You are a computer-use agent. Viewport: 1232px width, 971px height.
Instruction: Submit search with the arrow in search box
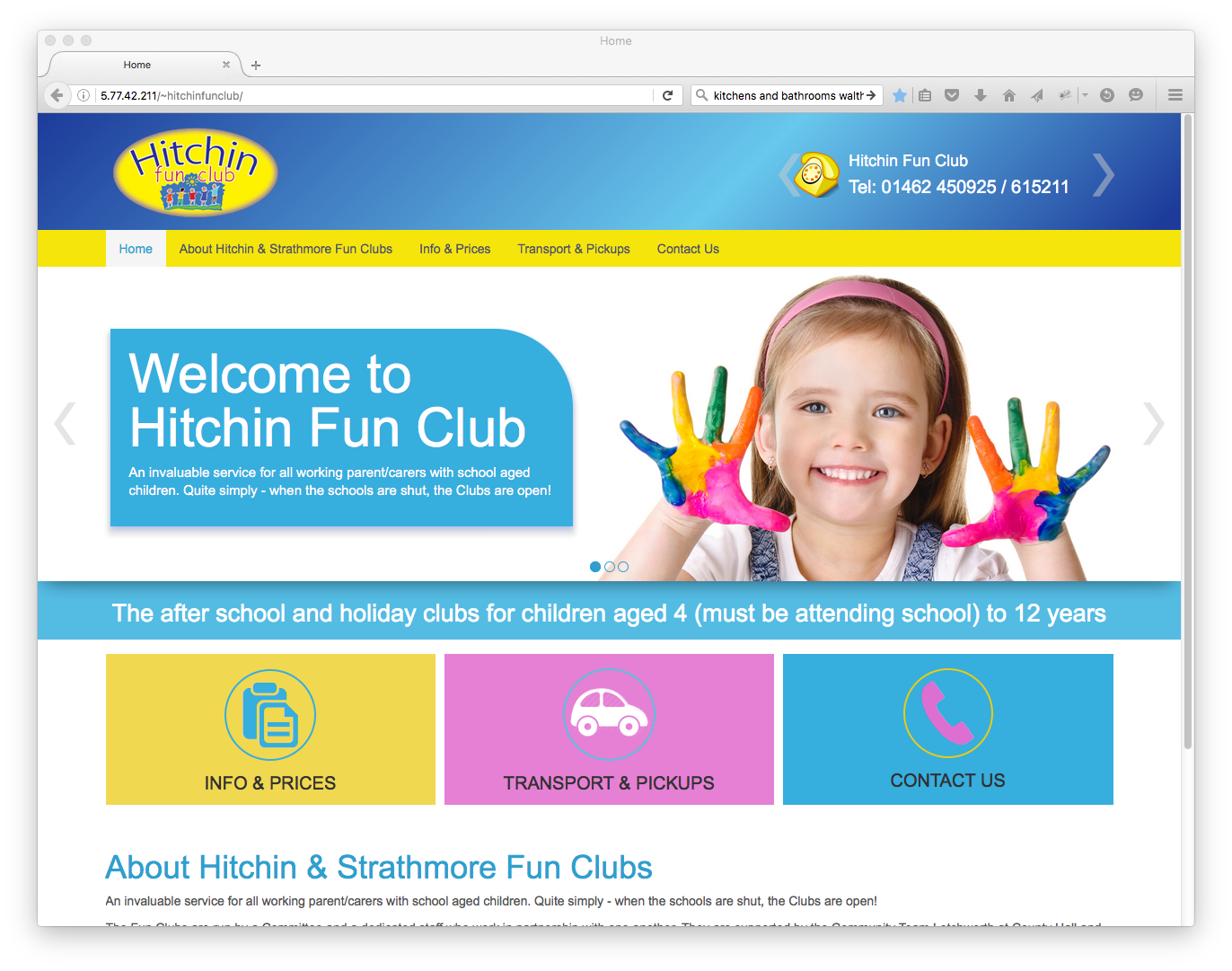[871, 95]
